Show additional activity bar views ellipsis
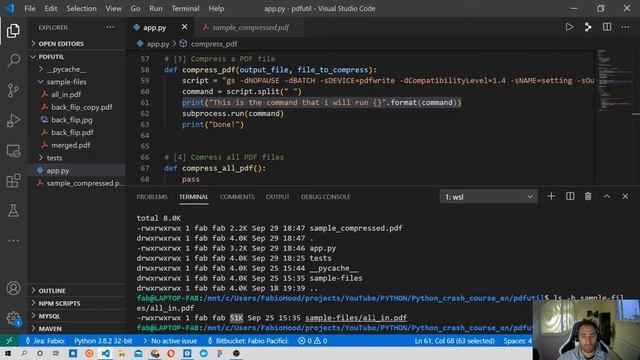Screen dimensions: 640x360 [13, 240]
